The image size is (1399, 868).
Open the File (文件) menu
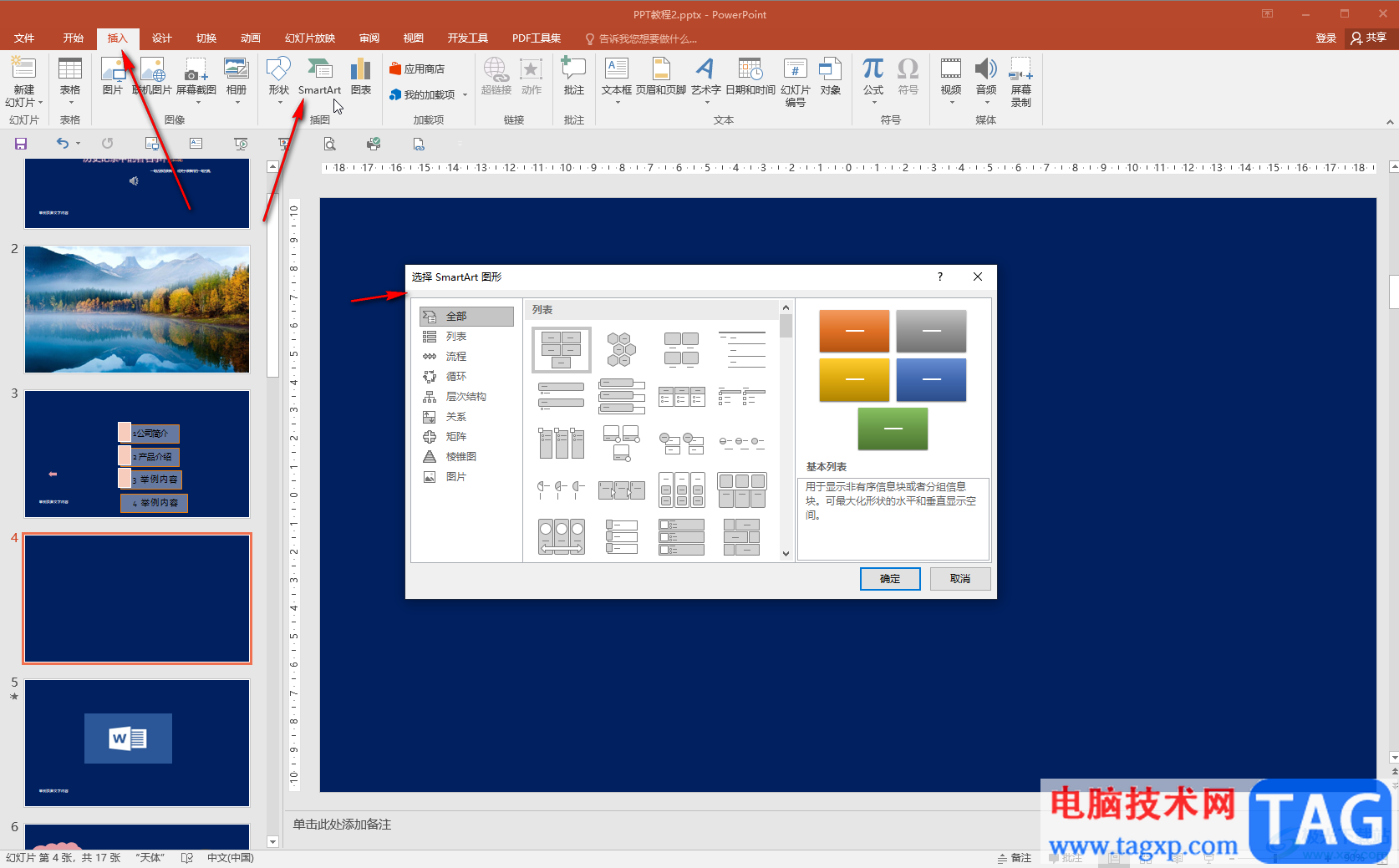(24, 38)
